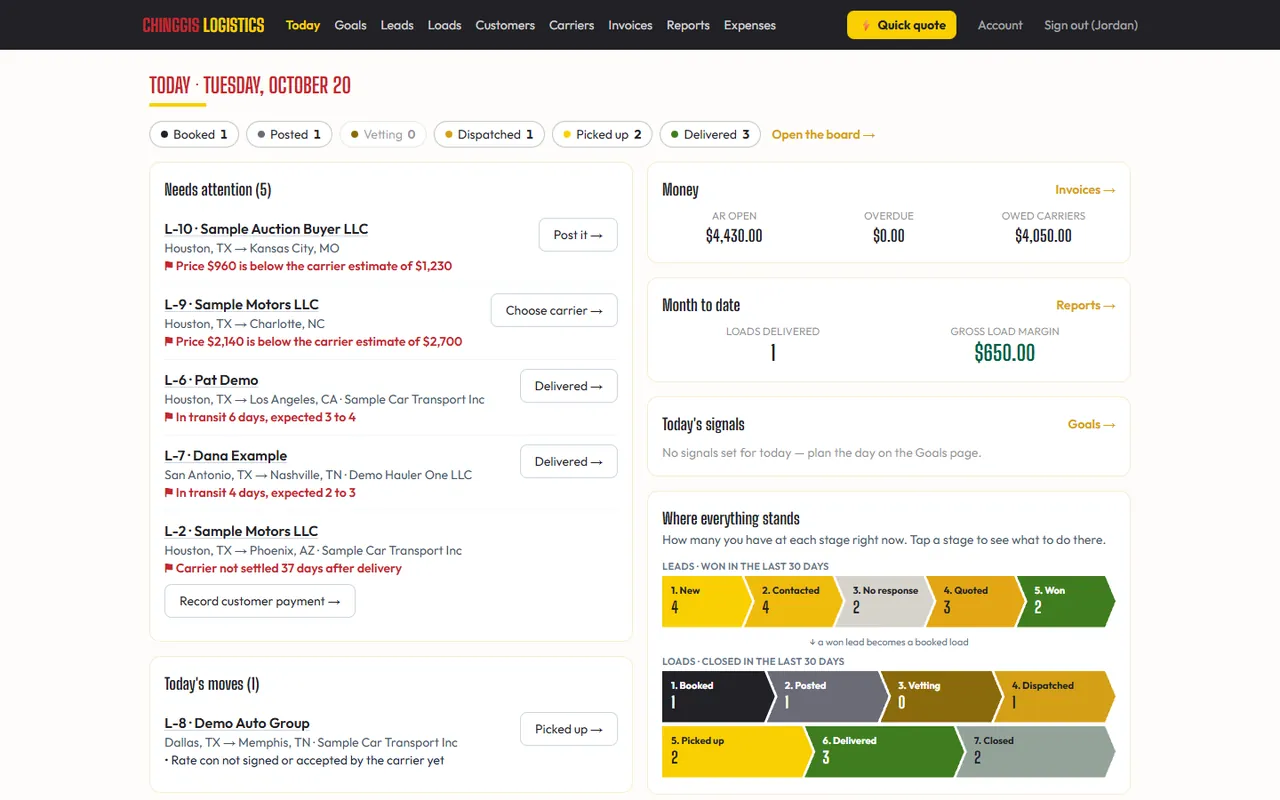The width and height of the screenshot is (1280, 800).
Task: Open the Invoices link in Money card
Action: click(1085, 190)
